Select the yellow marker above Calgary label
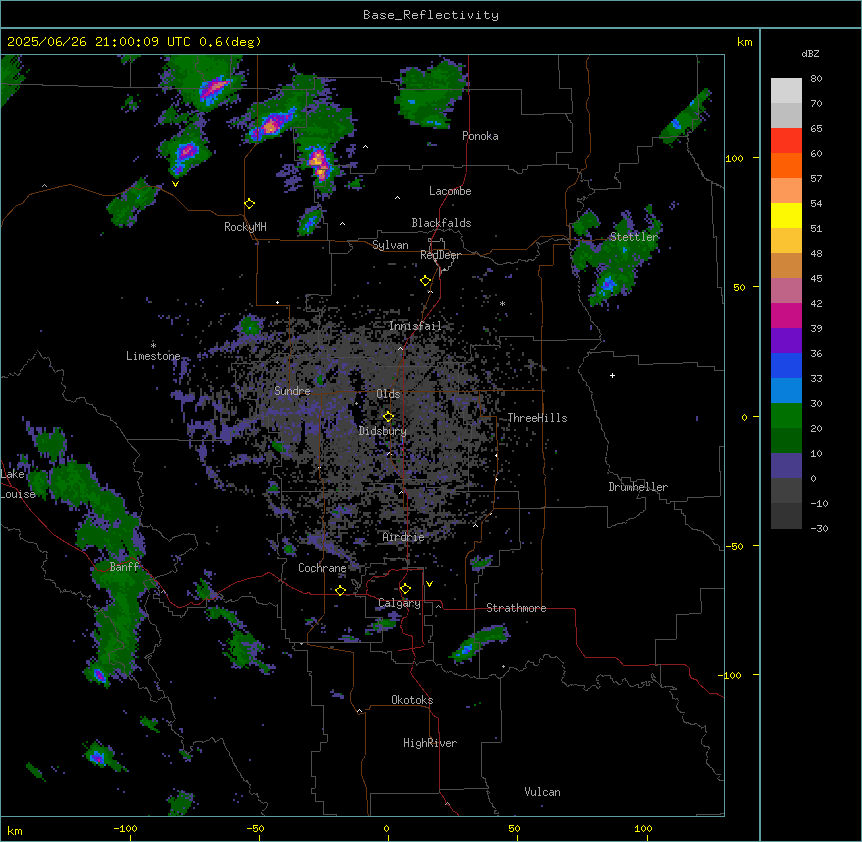 (x=405, y=589)
